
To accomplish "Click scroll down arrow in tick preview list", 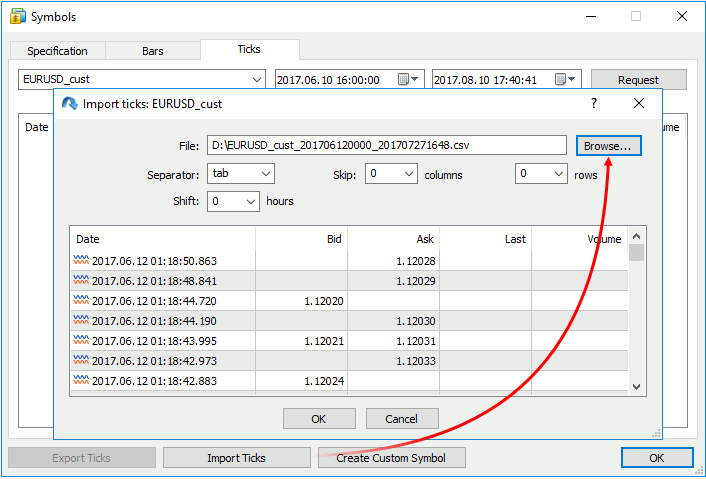I will pyautogui.click(x=636, y=386).
